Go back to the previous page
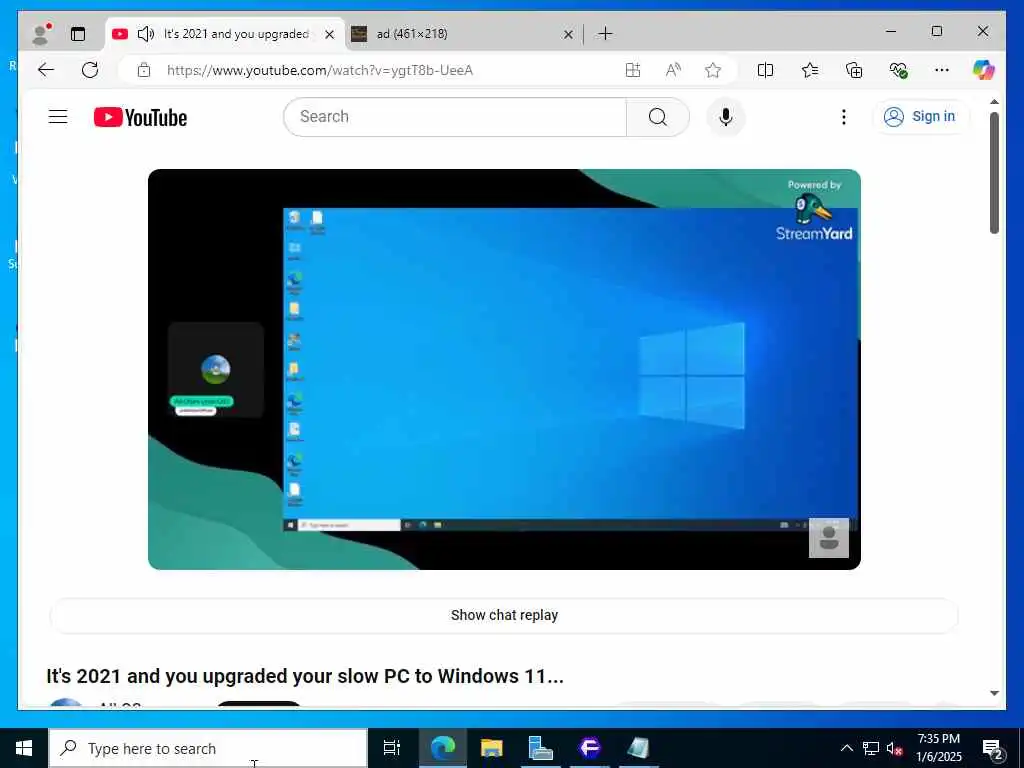The height and width of the screenshot is (768, 1024). (x=46, y=70)
